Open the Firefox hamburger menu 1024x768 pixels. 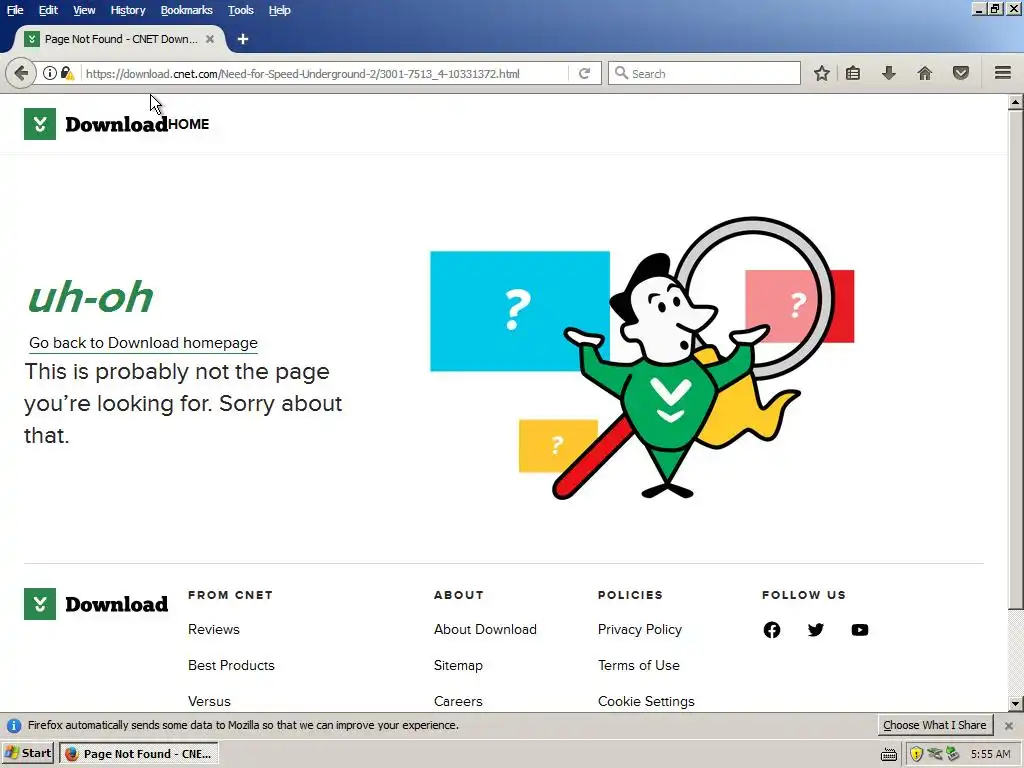pyautogui.click(x=1003, y=73)
